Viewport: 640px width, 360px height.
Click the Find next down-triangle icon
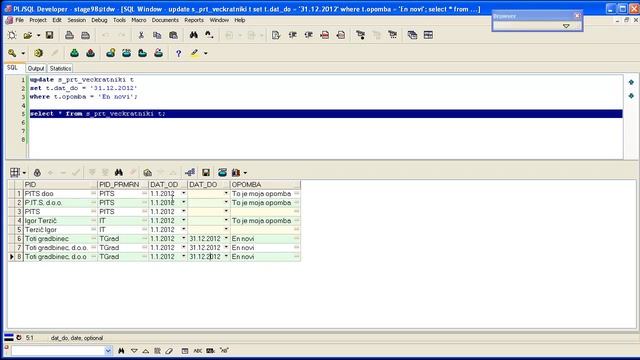pos(134,351)
